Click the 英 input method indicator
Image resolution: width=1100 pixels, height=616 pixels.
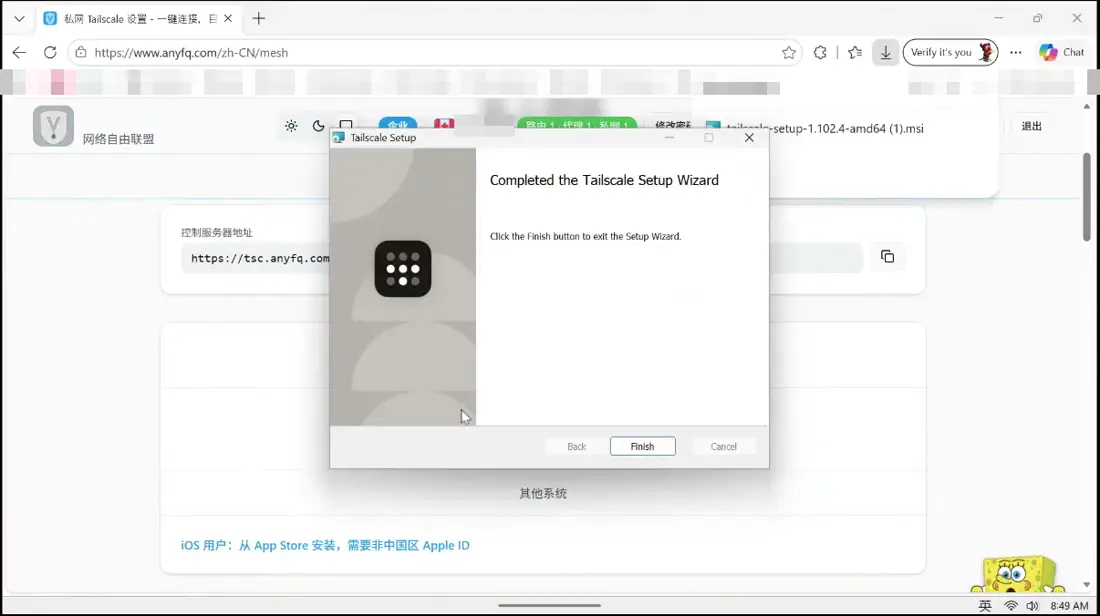[985, 605]
